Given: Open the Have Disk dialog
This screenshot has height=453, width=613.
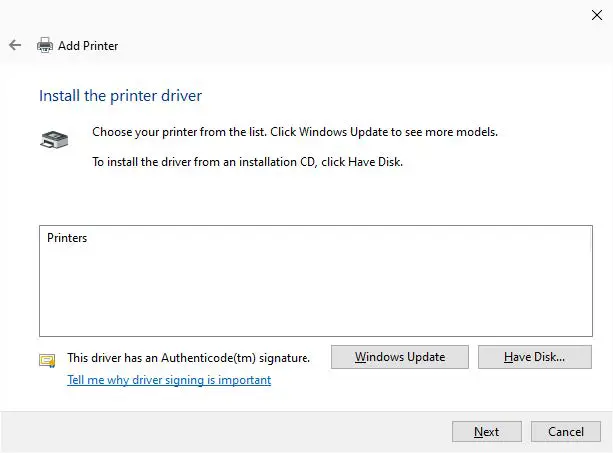Looking at the screenshot, I should point(534,357).
